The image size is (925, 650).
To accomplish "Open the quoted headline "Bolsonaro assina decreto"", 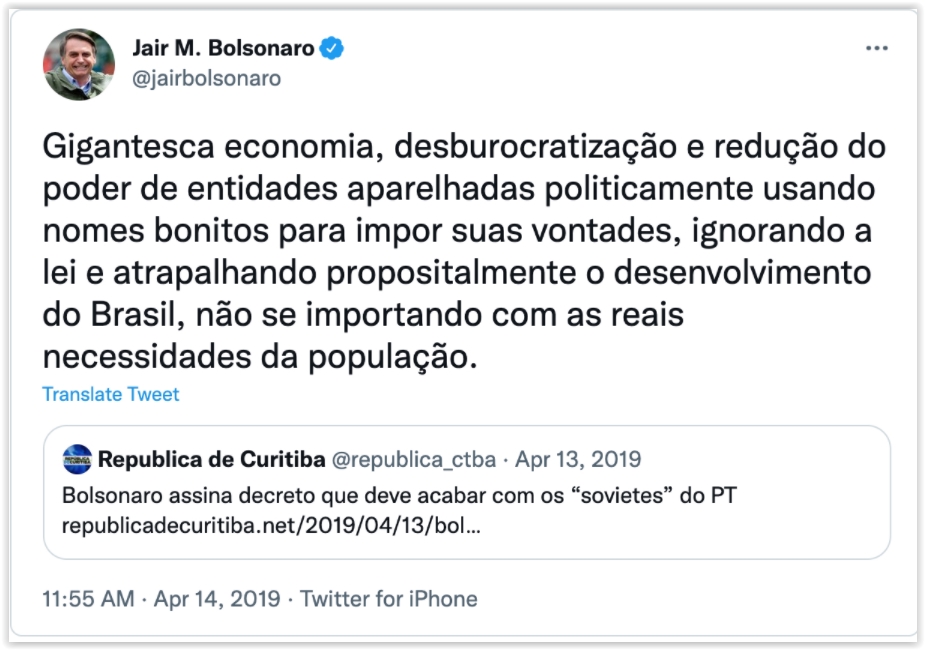I will coord(400,495).
